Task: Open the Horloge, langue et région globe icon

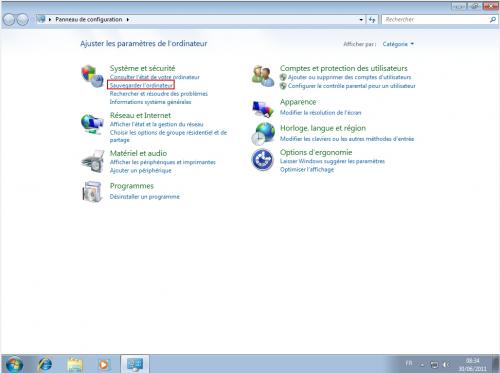Action: 263,134
